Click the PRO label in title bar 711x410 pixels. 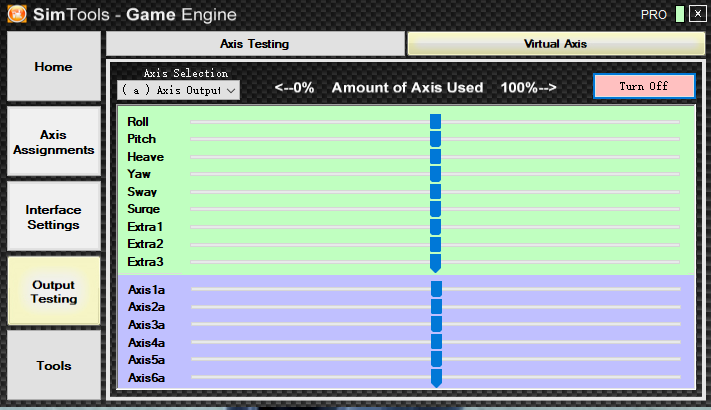(x=654, y=15)
